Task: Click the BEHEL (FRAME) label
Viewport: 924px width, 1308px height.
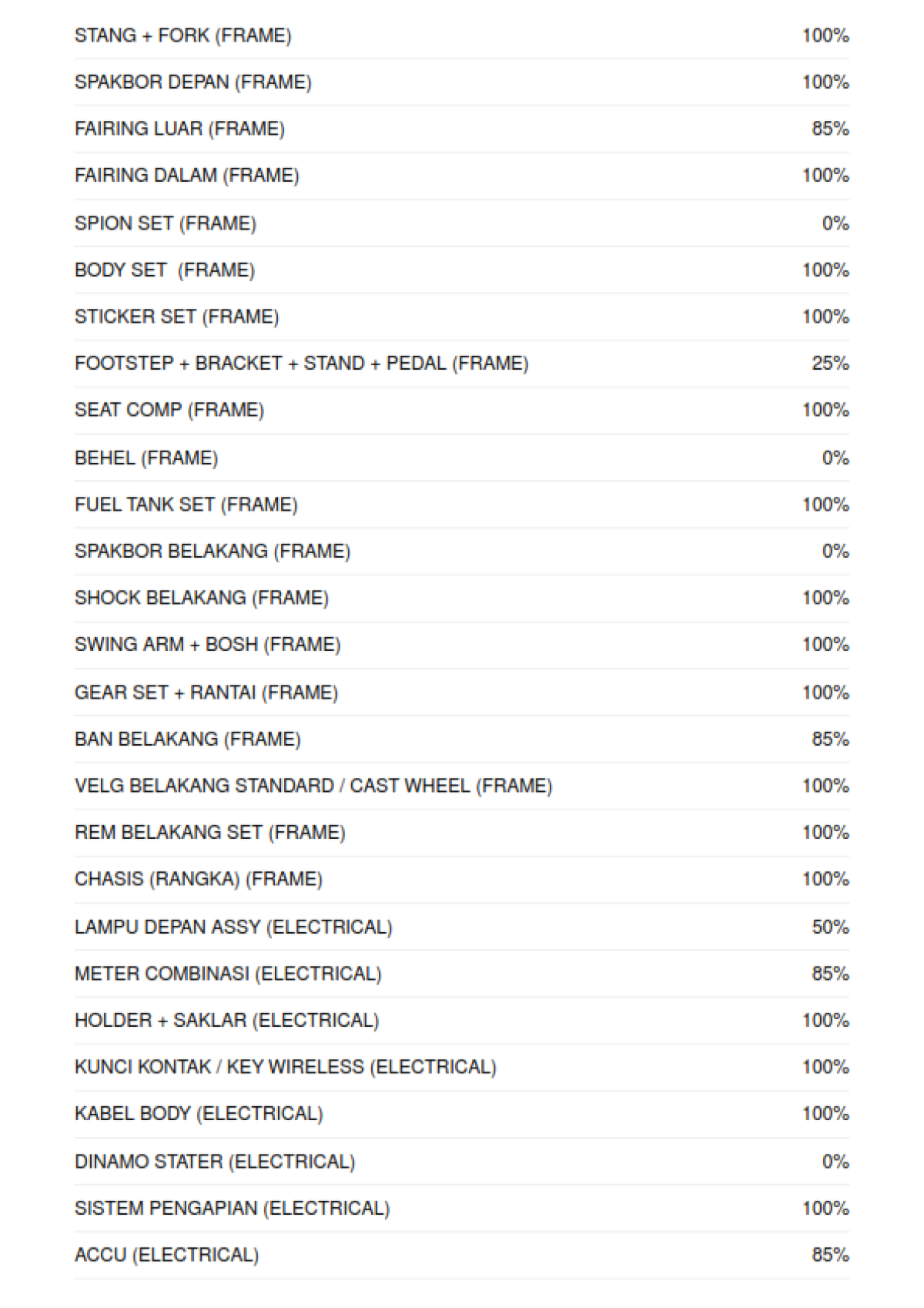Action: 146,458
